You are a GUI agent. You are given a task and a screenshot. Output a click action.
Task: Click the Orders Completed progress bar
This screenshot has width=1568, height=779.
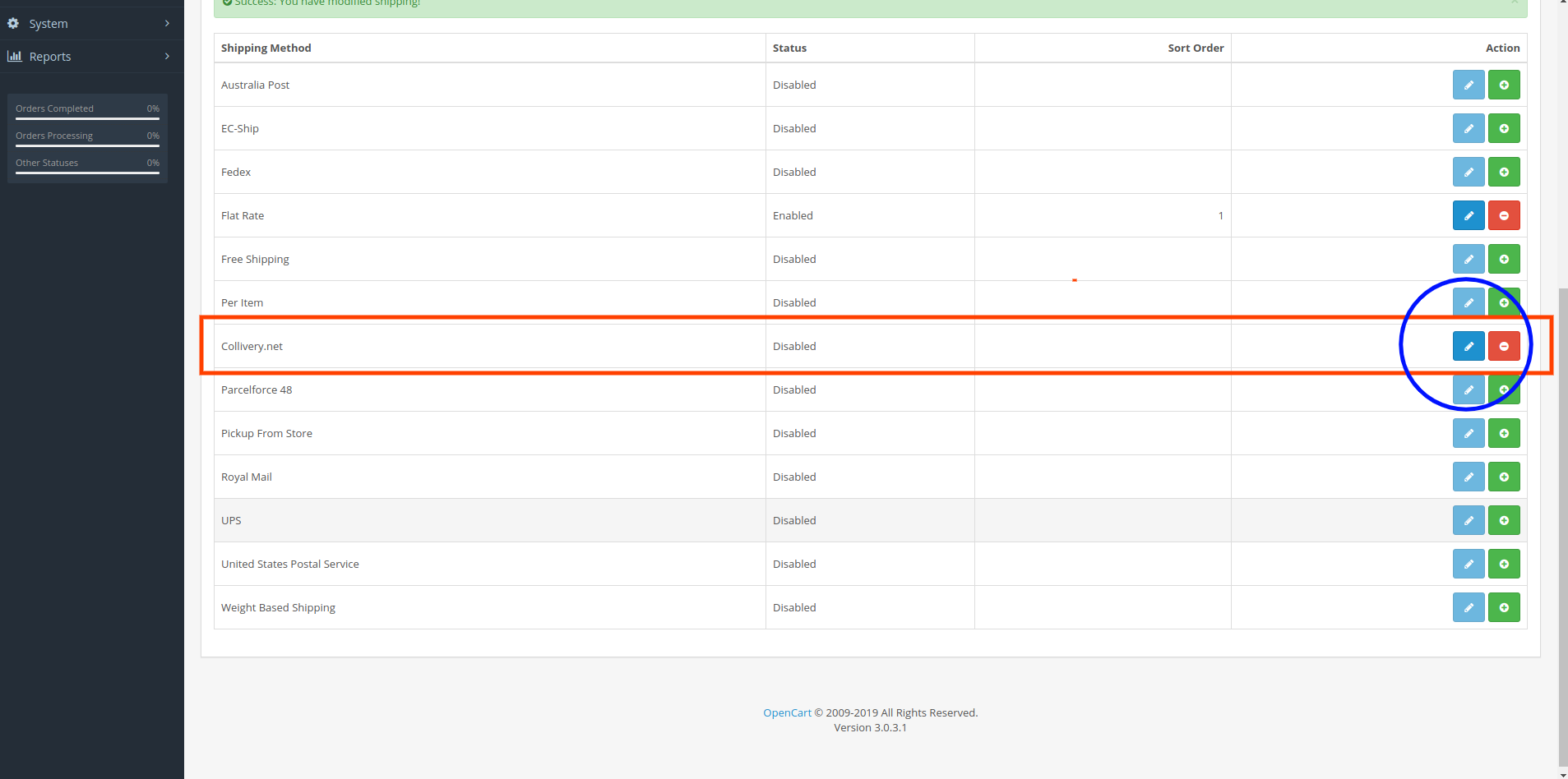coord(87,118)
